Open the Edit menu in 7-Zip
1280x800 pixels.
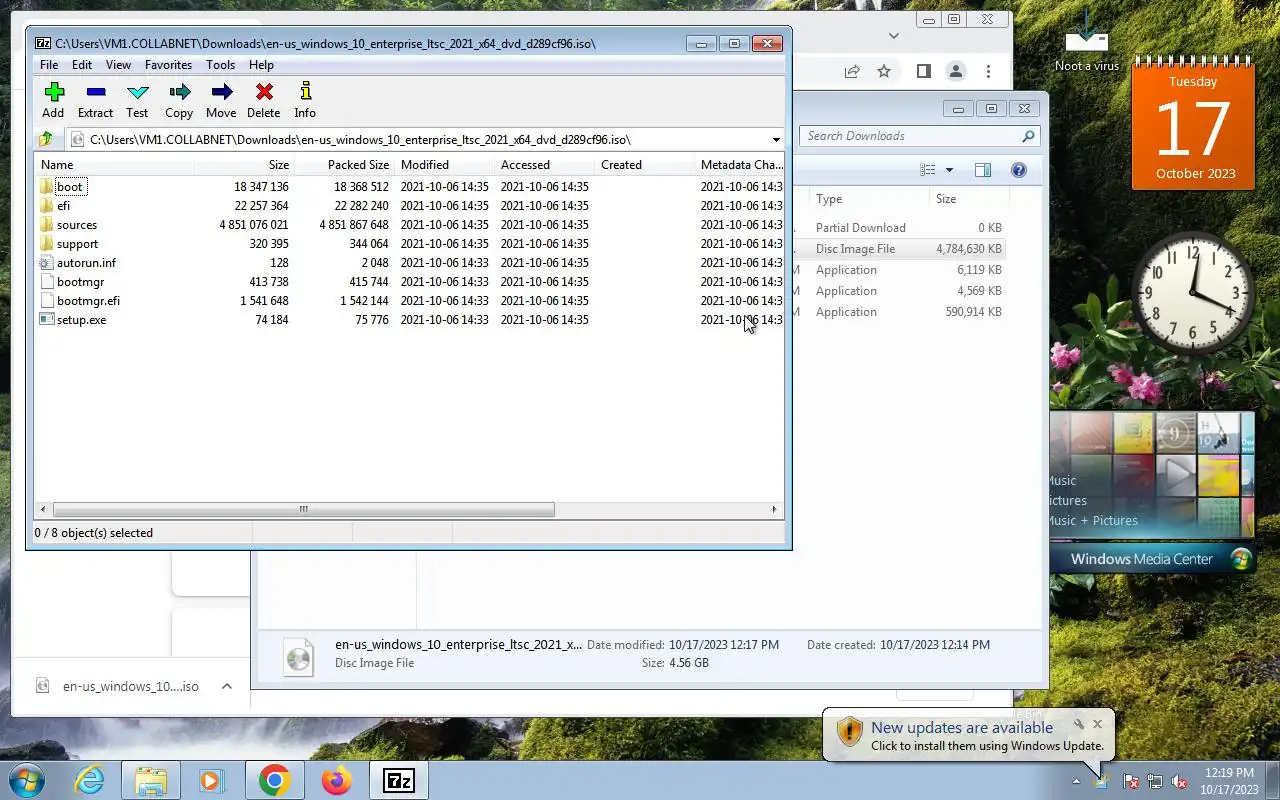tap(82, 65)
